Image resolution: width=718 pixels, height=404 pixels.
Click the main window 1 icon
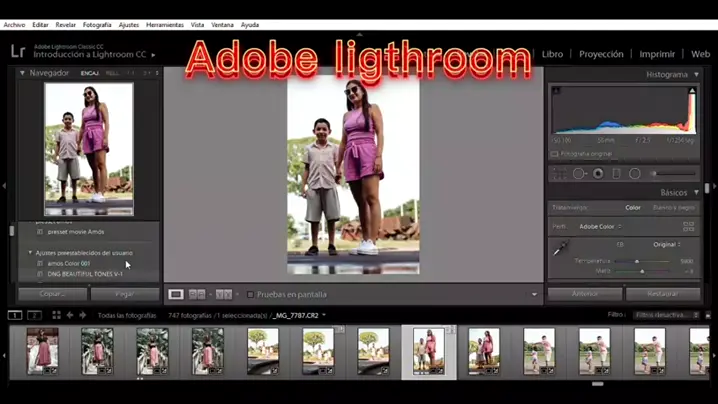pyautogui.click(x=15, y=315)
